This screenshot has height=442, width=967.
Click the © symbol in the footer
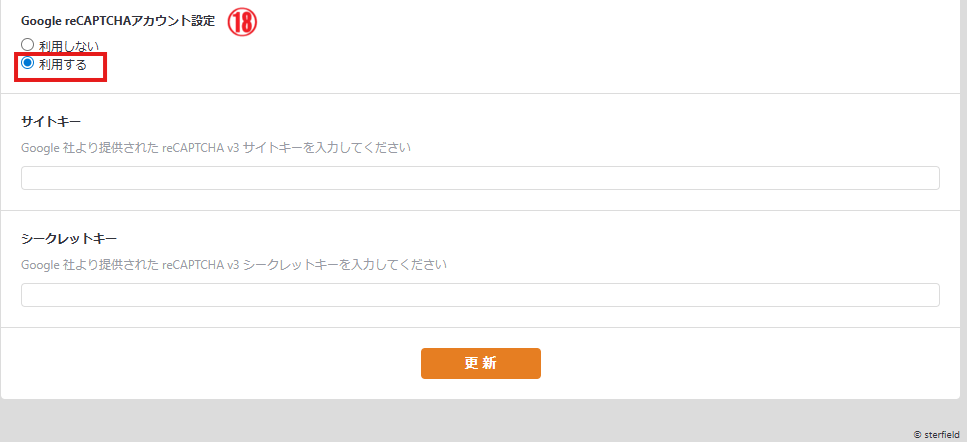[918, 435]
